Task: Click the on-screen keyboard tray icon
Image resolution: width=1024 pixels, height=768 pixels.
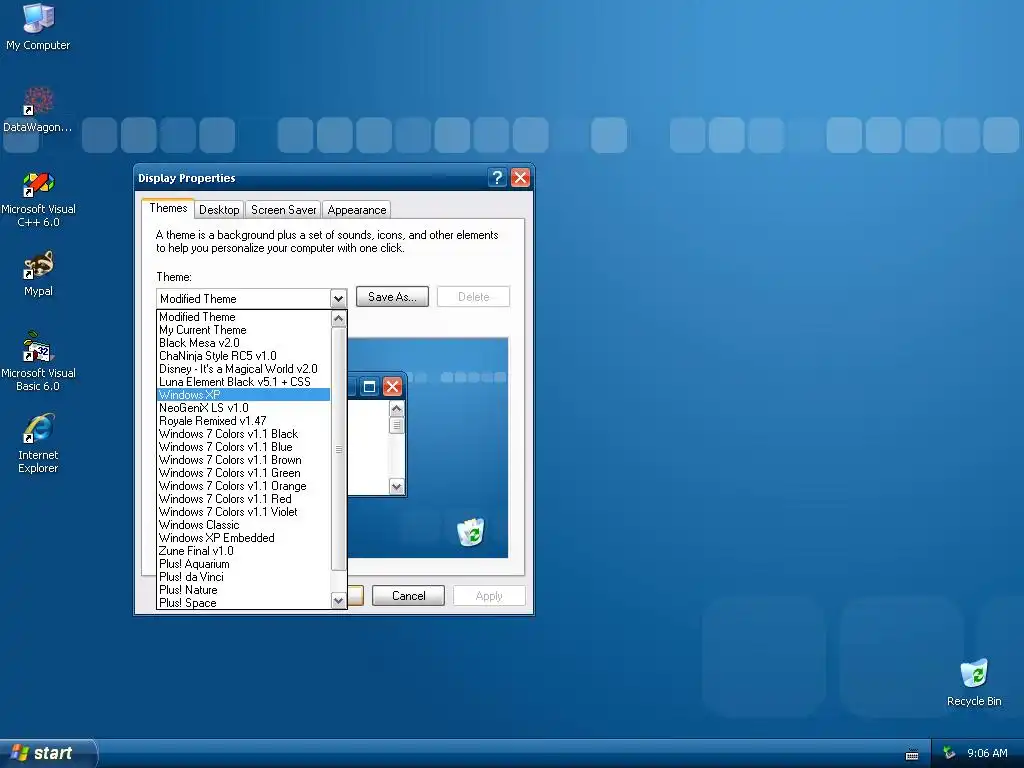Action: click(912, 754)
